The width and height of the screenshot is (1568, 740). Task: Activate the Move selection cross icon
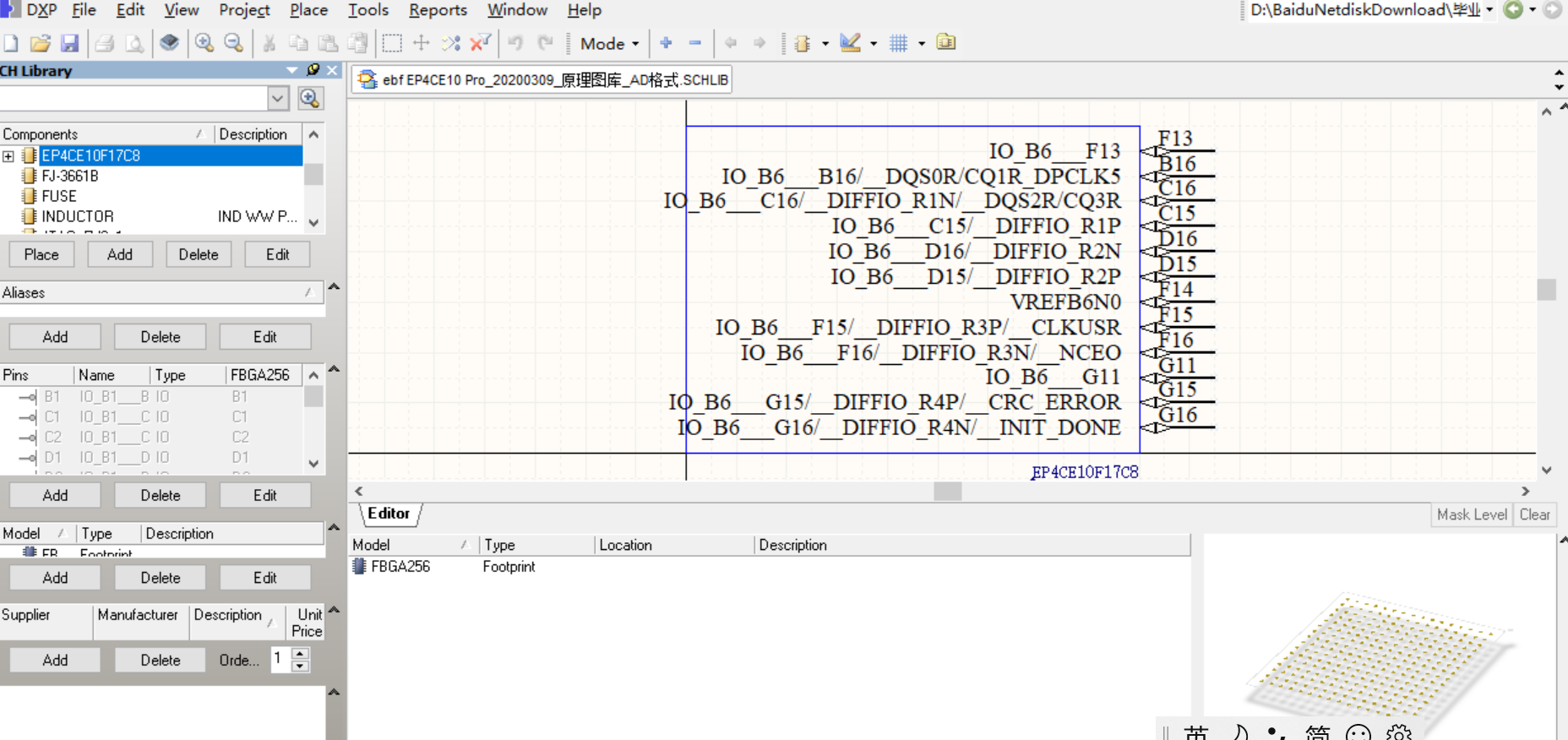422,43
